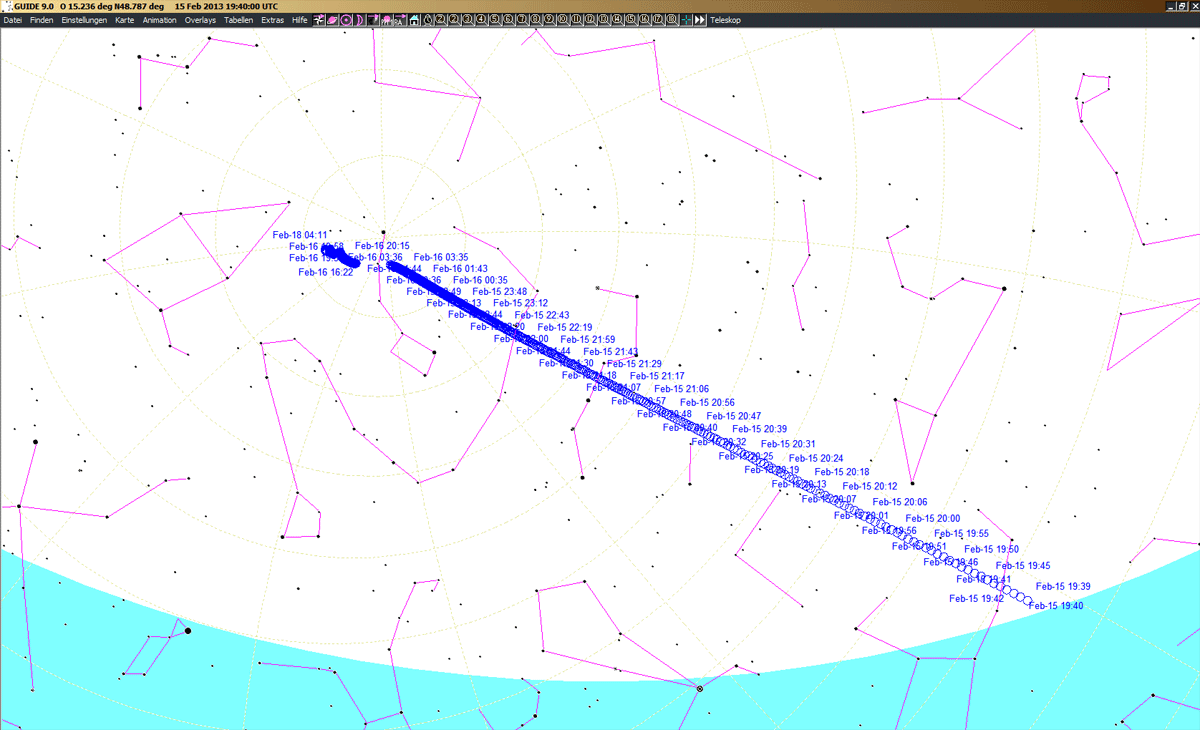Image resolution: width=1200 pixels, height=730 pixels.
Task: Click the pink crescent moon toolbar icon
Action: pyautogui.click(x=359, y=20)
